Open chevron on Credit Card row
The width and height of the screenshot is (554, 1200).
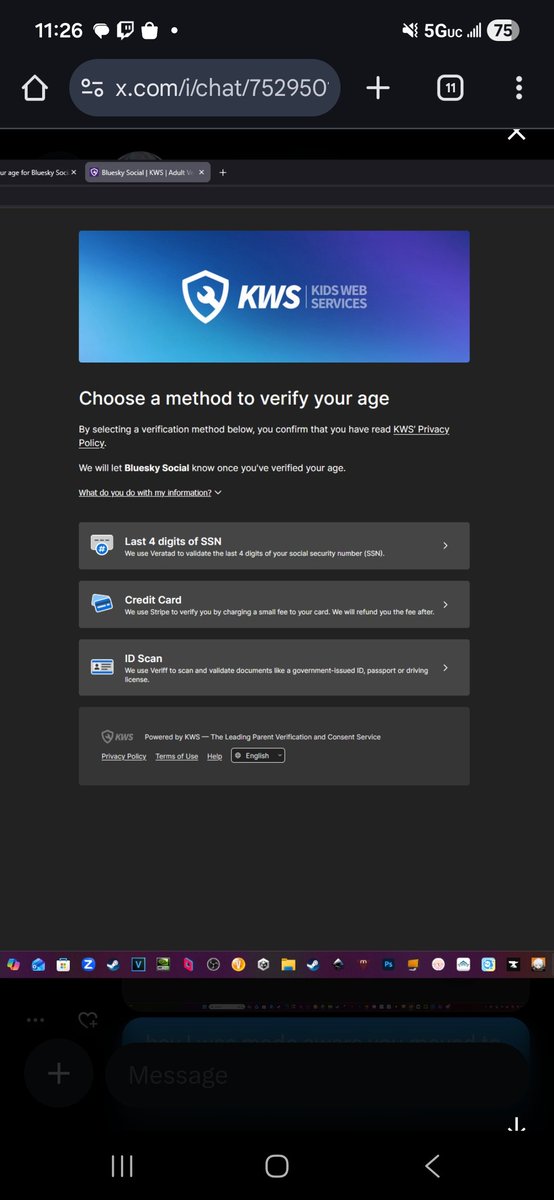[x=445, y=605]
